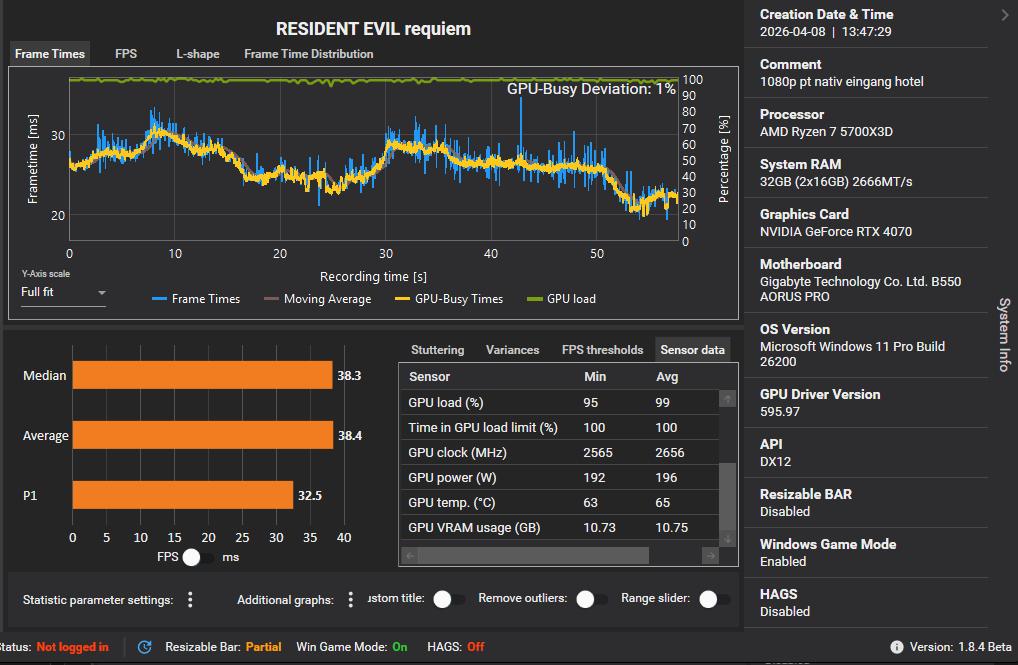Viewport: 1018px width, 665px height.
Task: Click Win Game Mode 'On' status
Action: point(400,647)
